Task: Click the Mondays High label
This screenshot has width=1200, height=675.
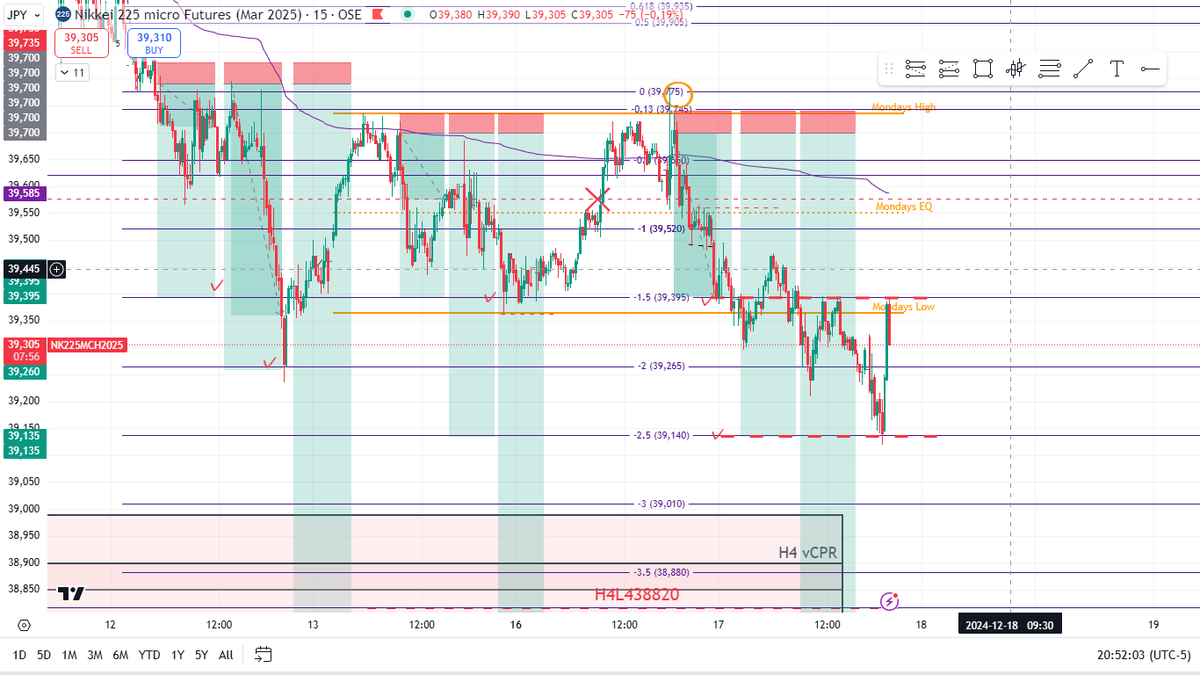Action: (x=903, y=107)
